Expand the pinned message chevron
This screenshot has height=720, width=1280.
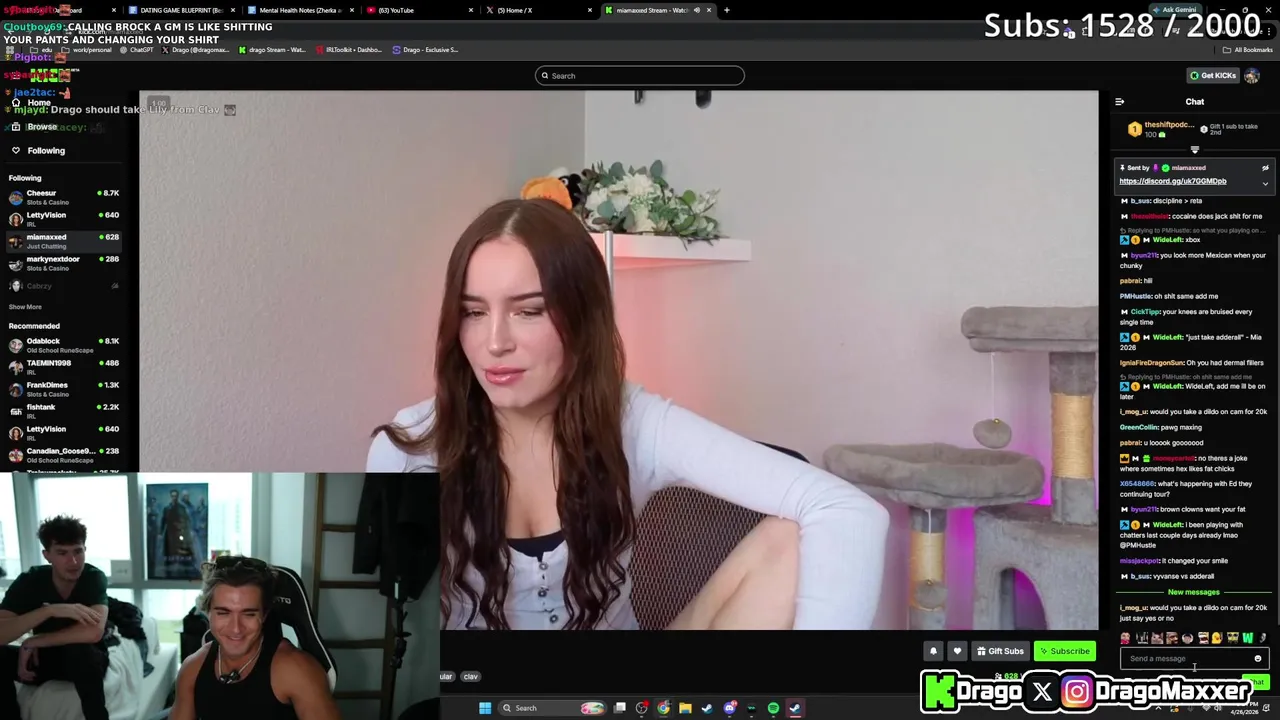(x=1265, y=184)
